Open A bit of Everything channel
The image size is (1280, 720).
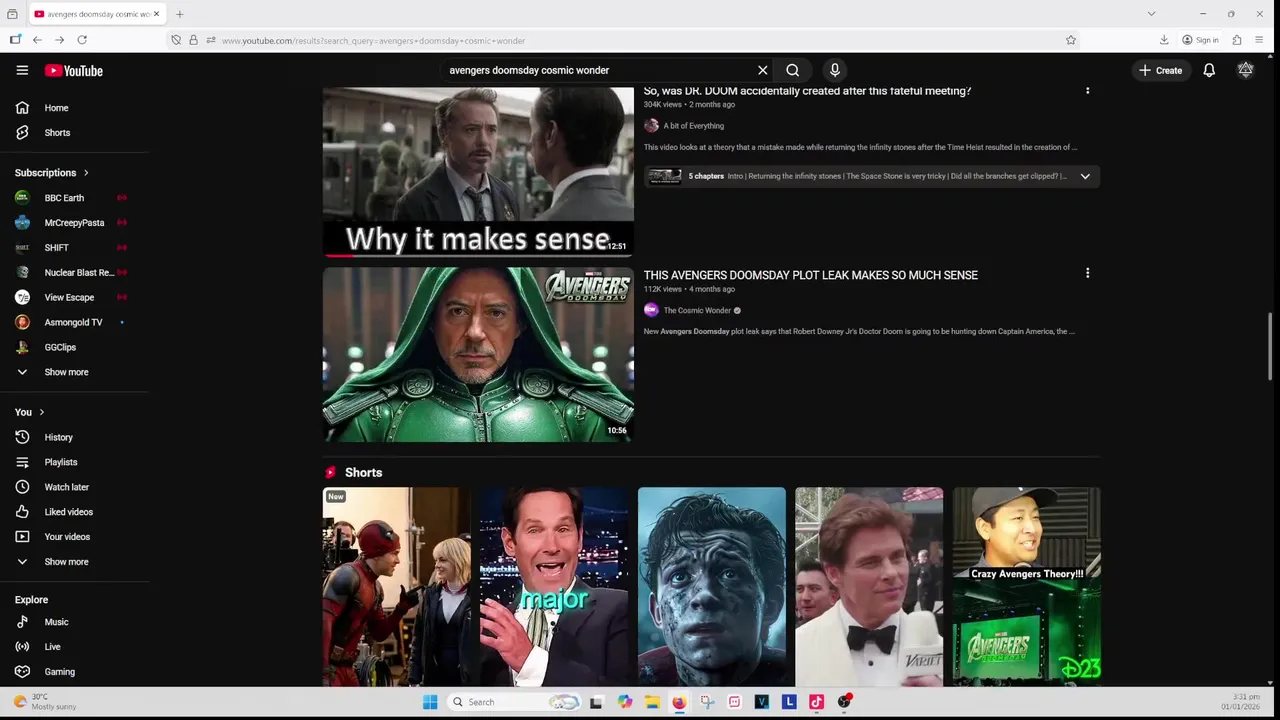pyautogui.click(x=693, y=126)
